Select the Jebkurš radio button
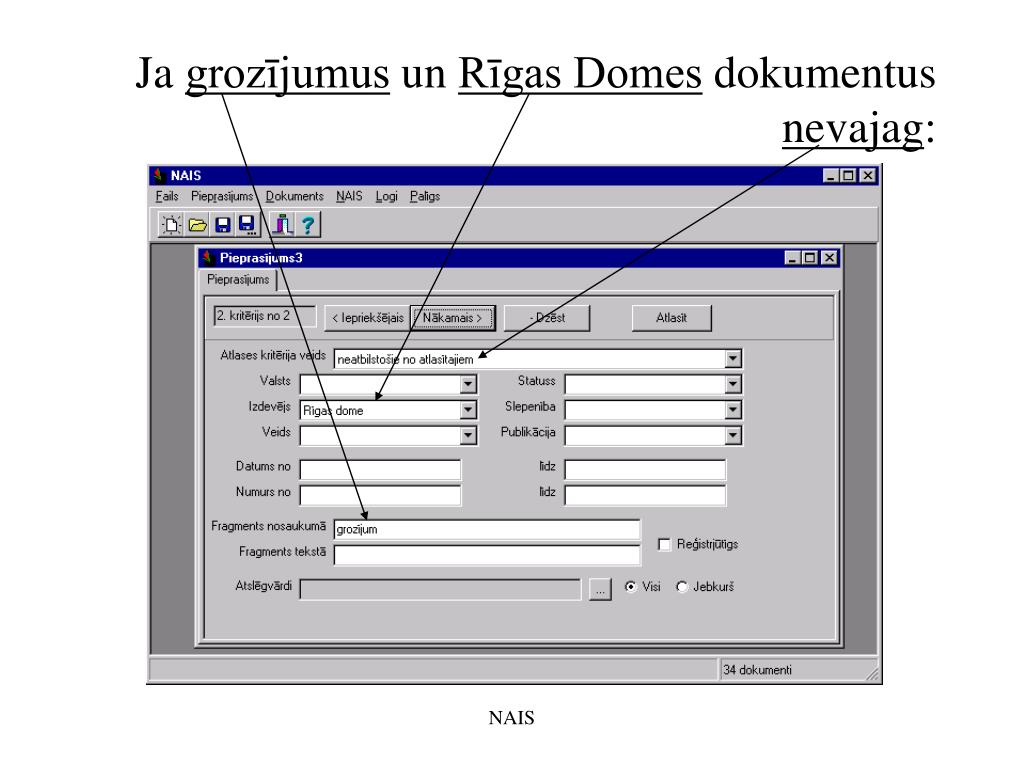This screenshot has width=1024, height=768. point(682,586)
